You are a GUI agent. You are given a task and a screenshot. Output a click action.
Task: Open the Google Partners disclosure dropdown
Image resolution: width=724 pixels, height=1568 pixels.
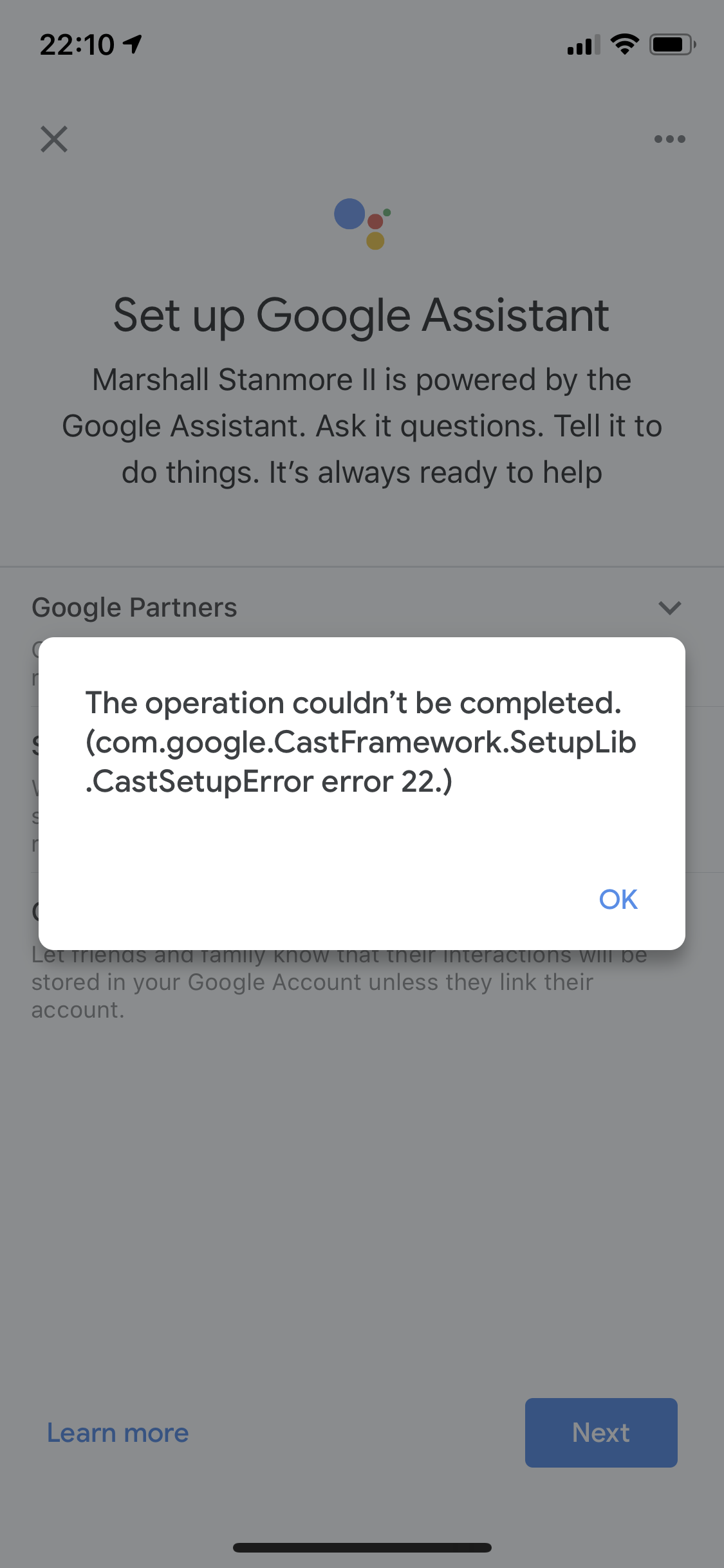coord(669,607)
